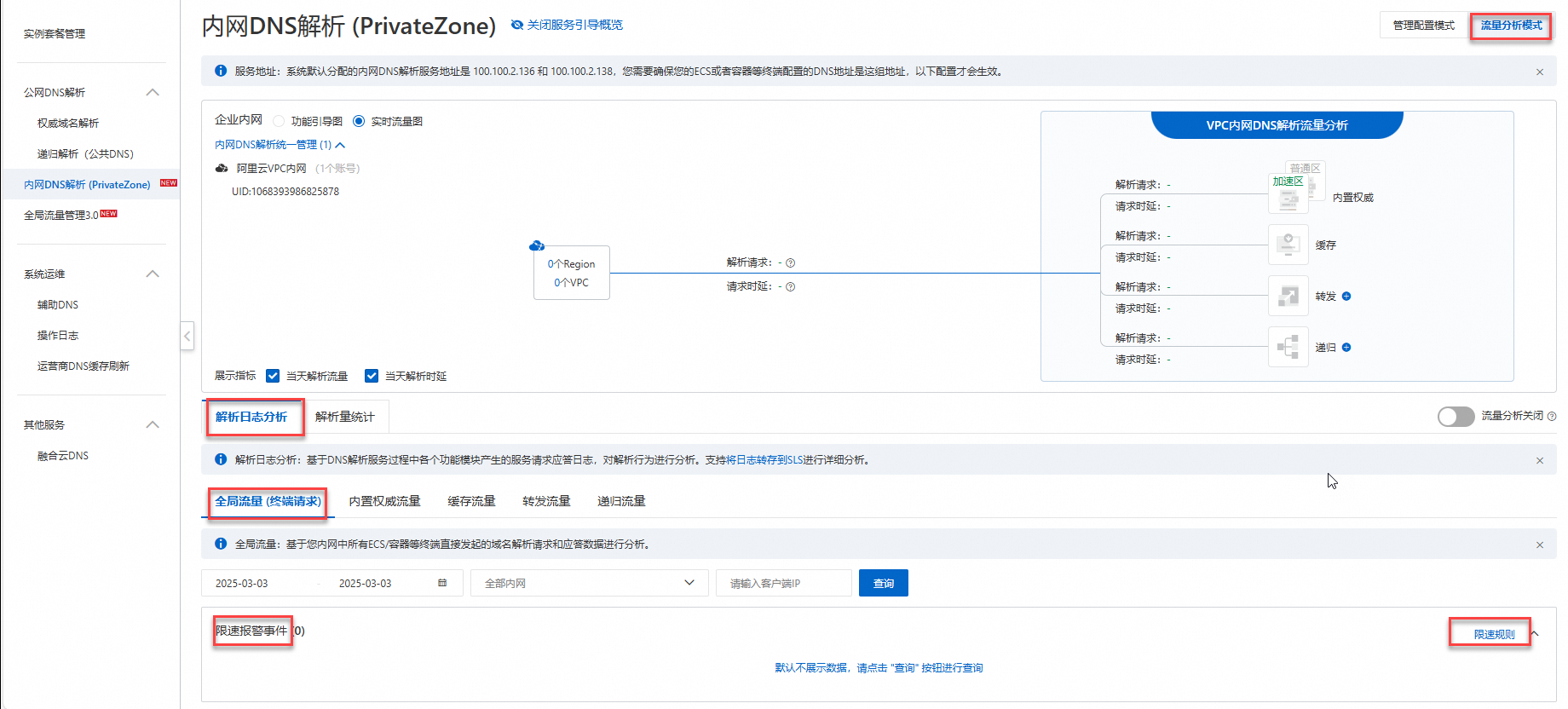This screenshot has height=709, width=1568.
Task: Click the 转发 module icon
Action: pyautogui.click(x=1288, y=296)
